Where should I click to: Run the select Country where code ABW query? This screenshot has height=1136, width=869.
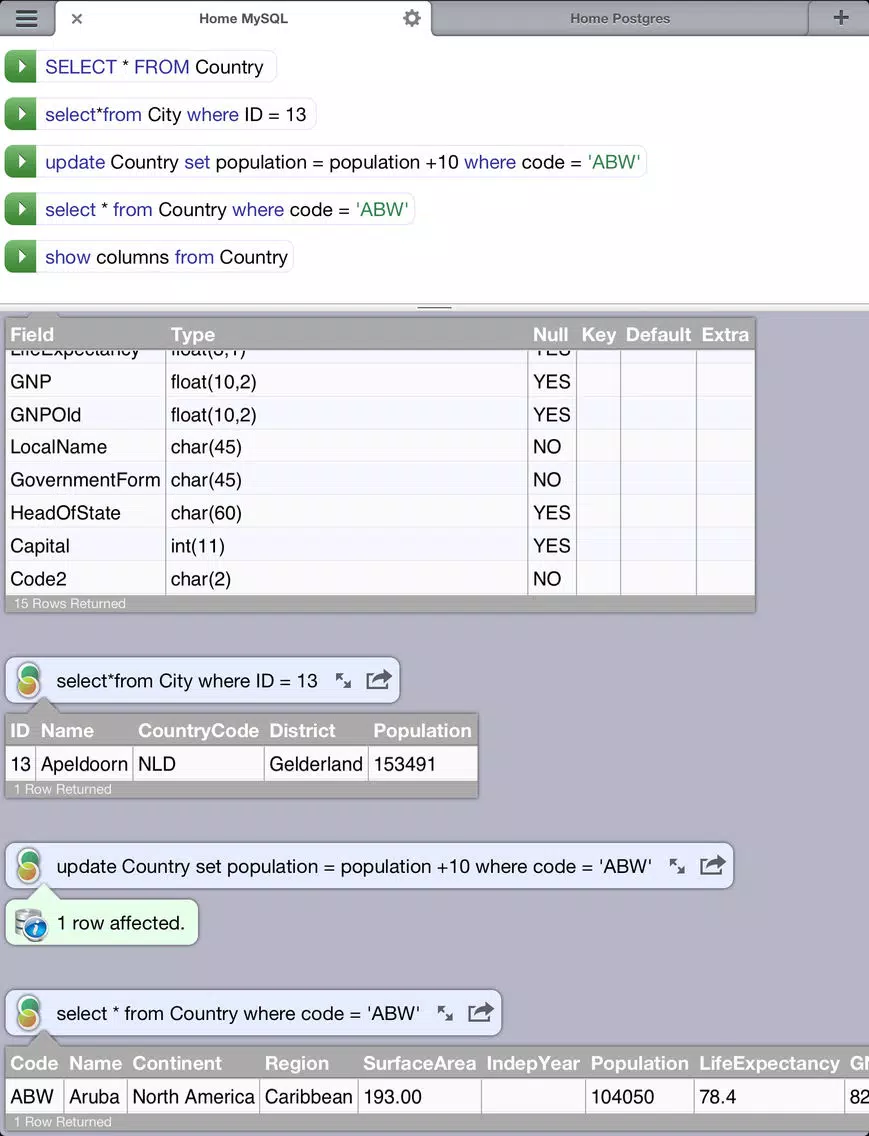point(20,209)
